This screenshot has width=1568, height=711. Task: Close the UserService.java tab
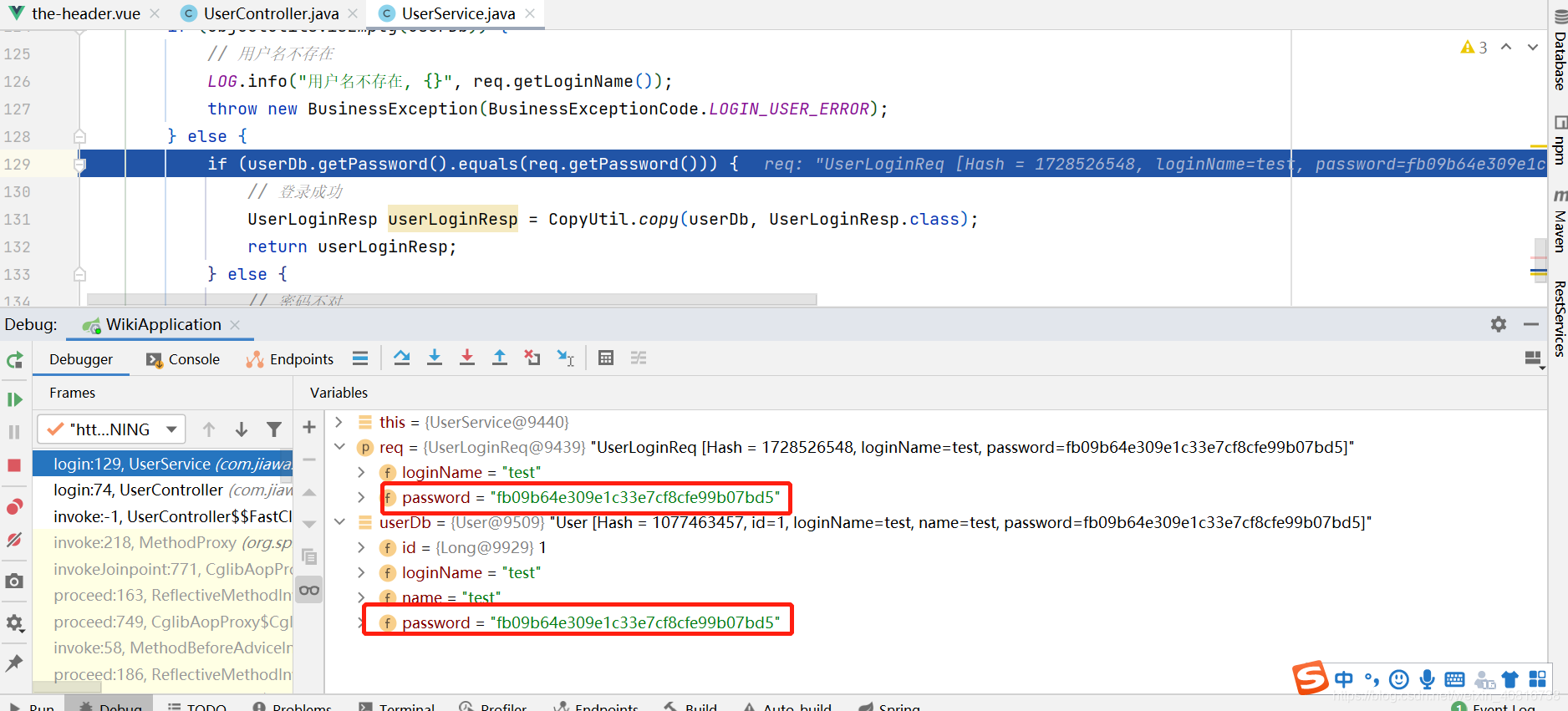click(x=531, y=13)
